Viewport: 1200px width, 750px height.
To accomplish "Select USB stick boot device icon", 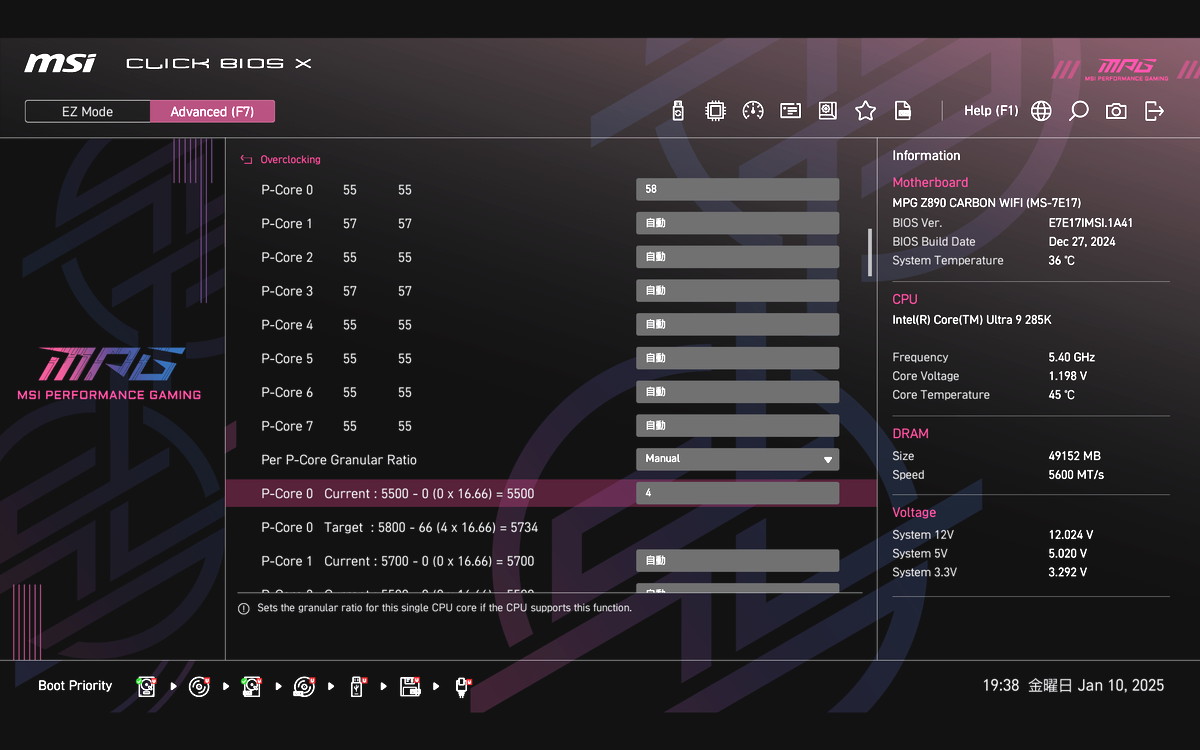I will click(x=357, y=686).
